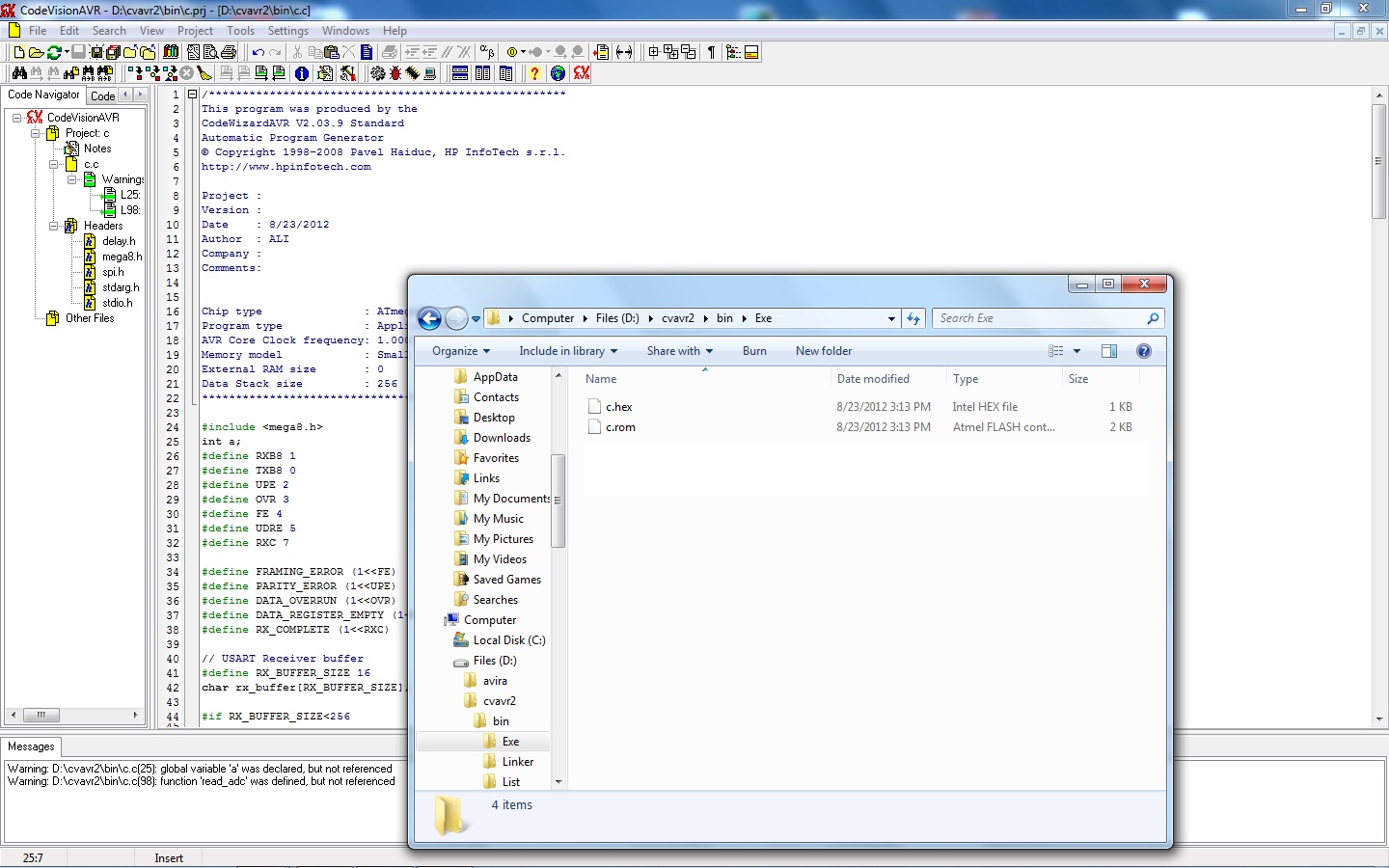Click the Find binoculars icon

point(19,73)
